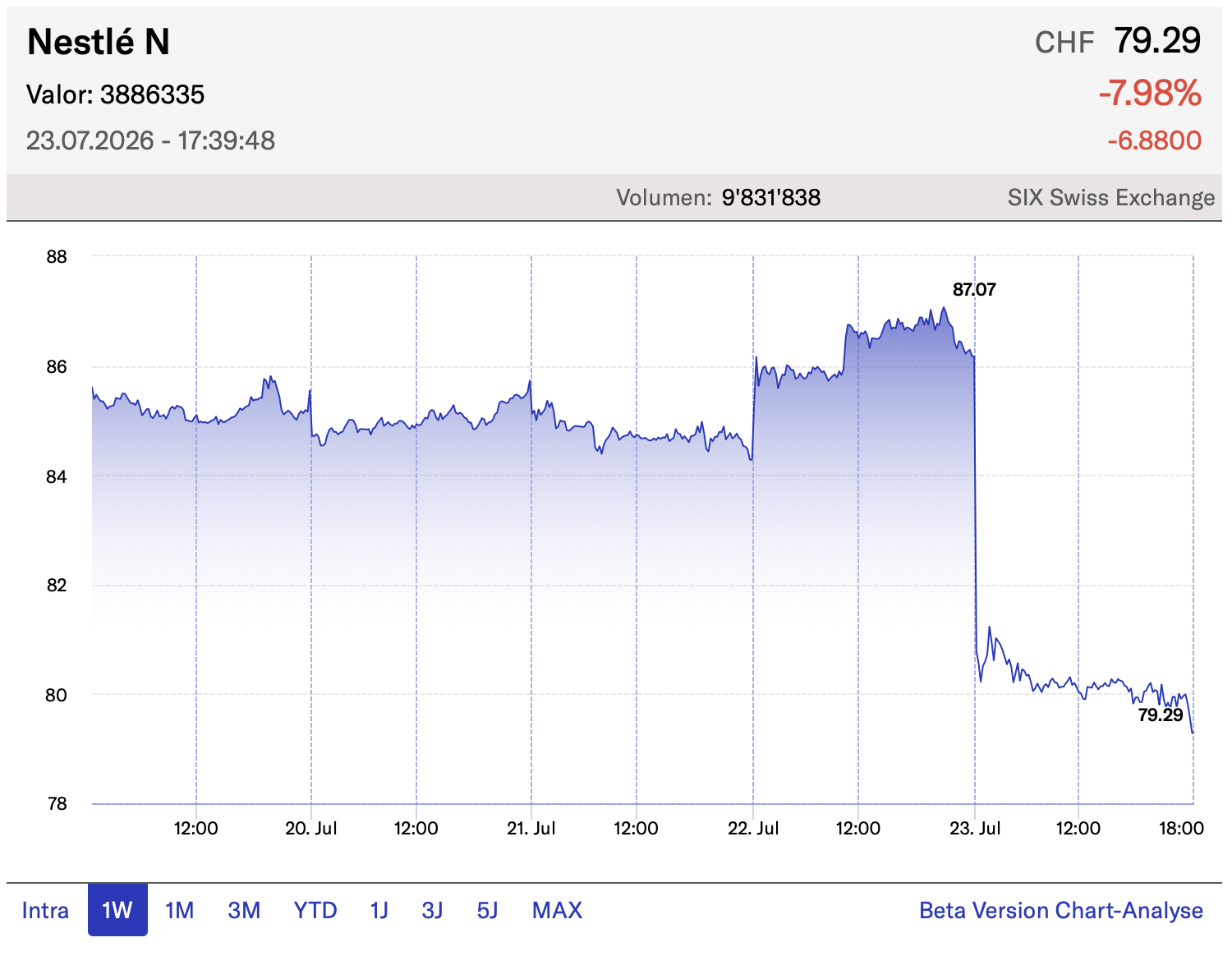Click the timestamp 23.07.2026 - 17:39:48
The height and width of the screenshot is (979, 1232).
(150, 140)
